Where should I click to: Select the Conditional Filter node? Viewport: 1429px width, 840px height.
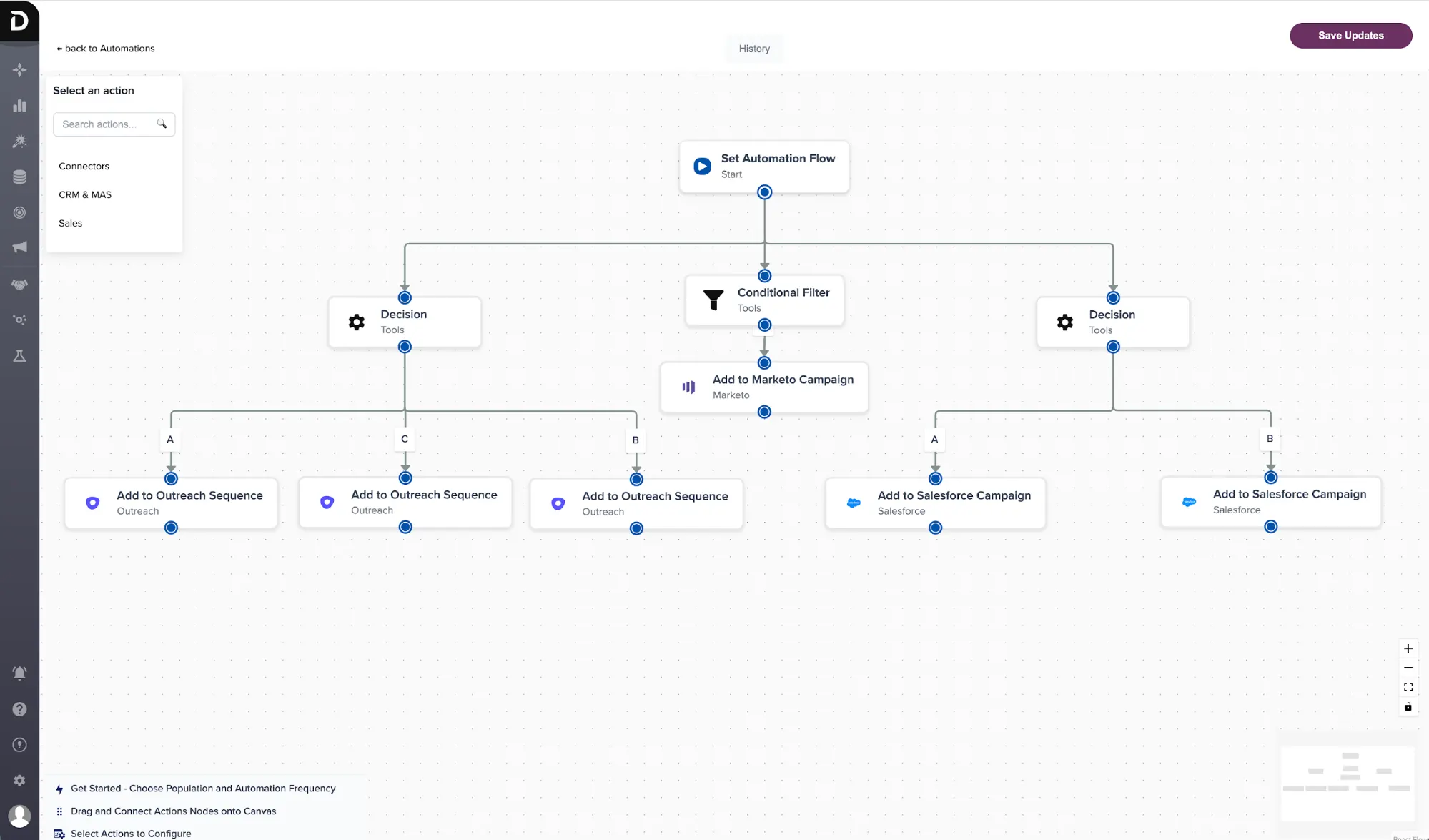click(x=764, y=300)
